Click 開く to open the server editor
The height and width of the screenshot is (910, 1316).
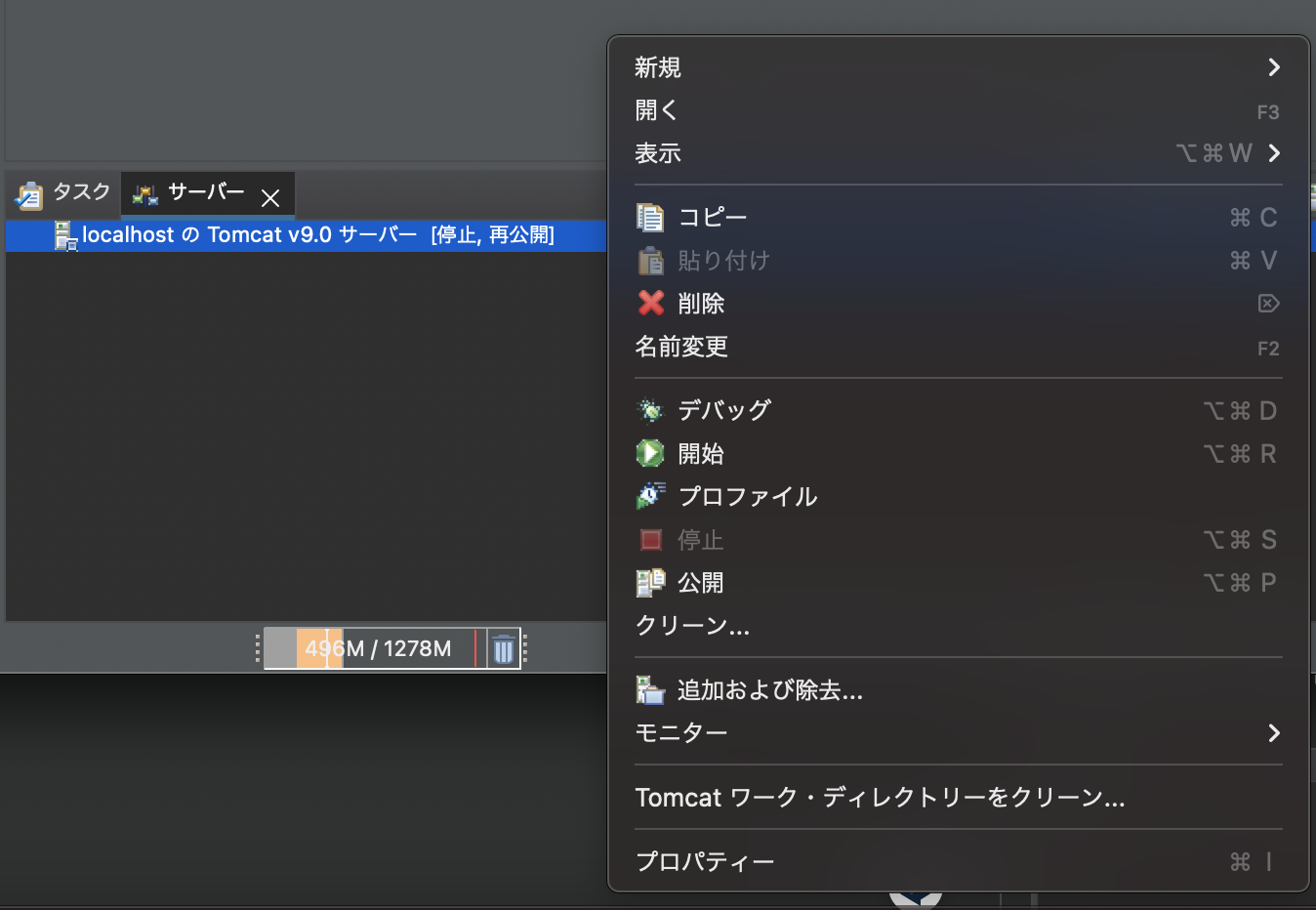[655, 109]
